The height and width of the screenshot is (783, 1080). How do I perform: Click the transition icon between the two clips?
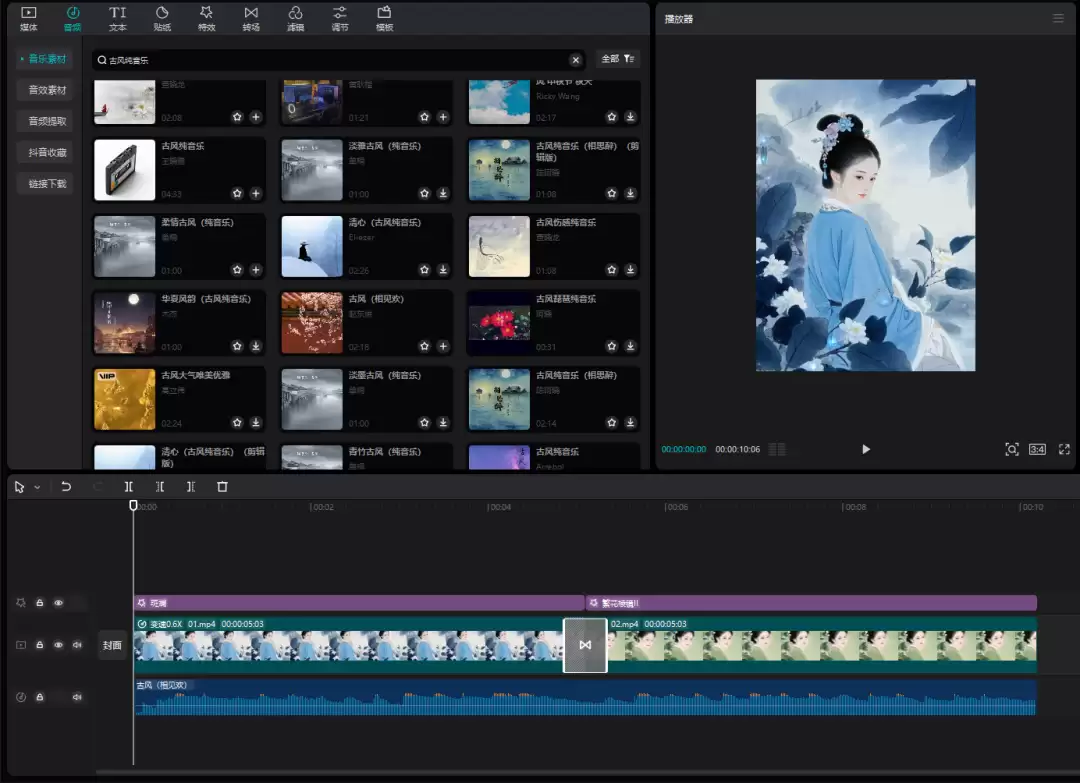[x=585, y=645]
